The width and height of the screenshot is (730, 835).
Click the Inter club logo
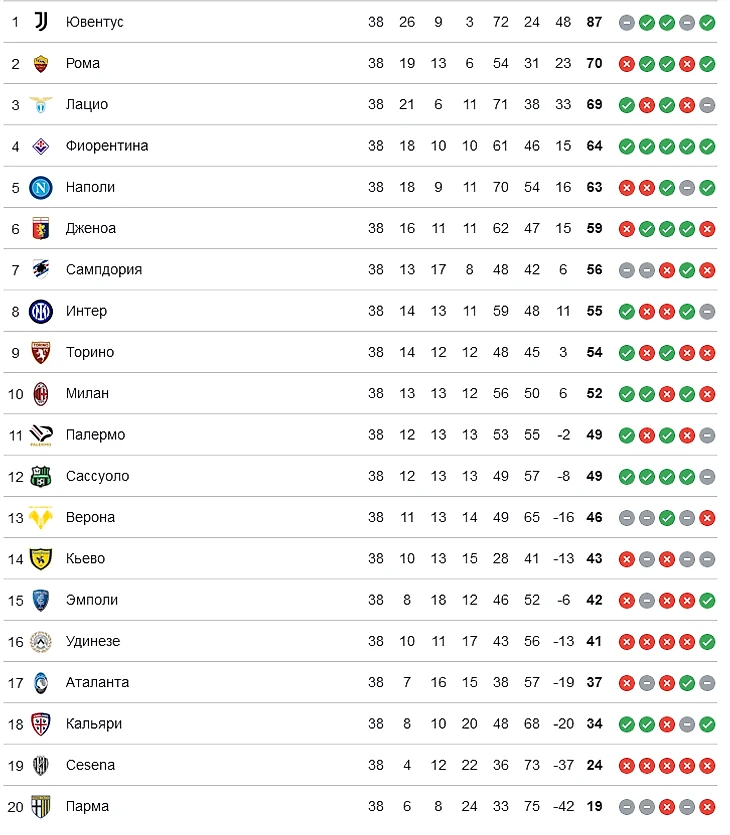[41, 311]
